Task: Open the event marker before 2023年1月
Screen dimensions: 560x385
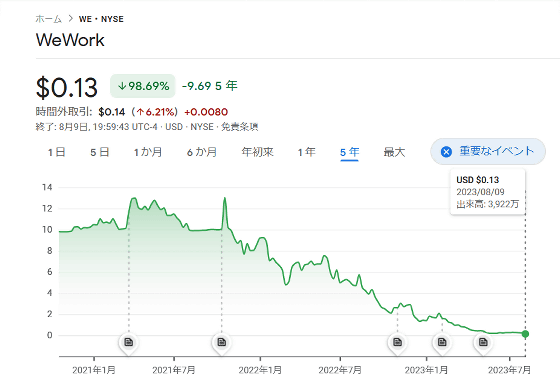Action: (x=397, y=342)
